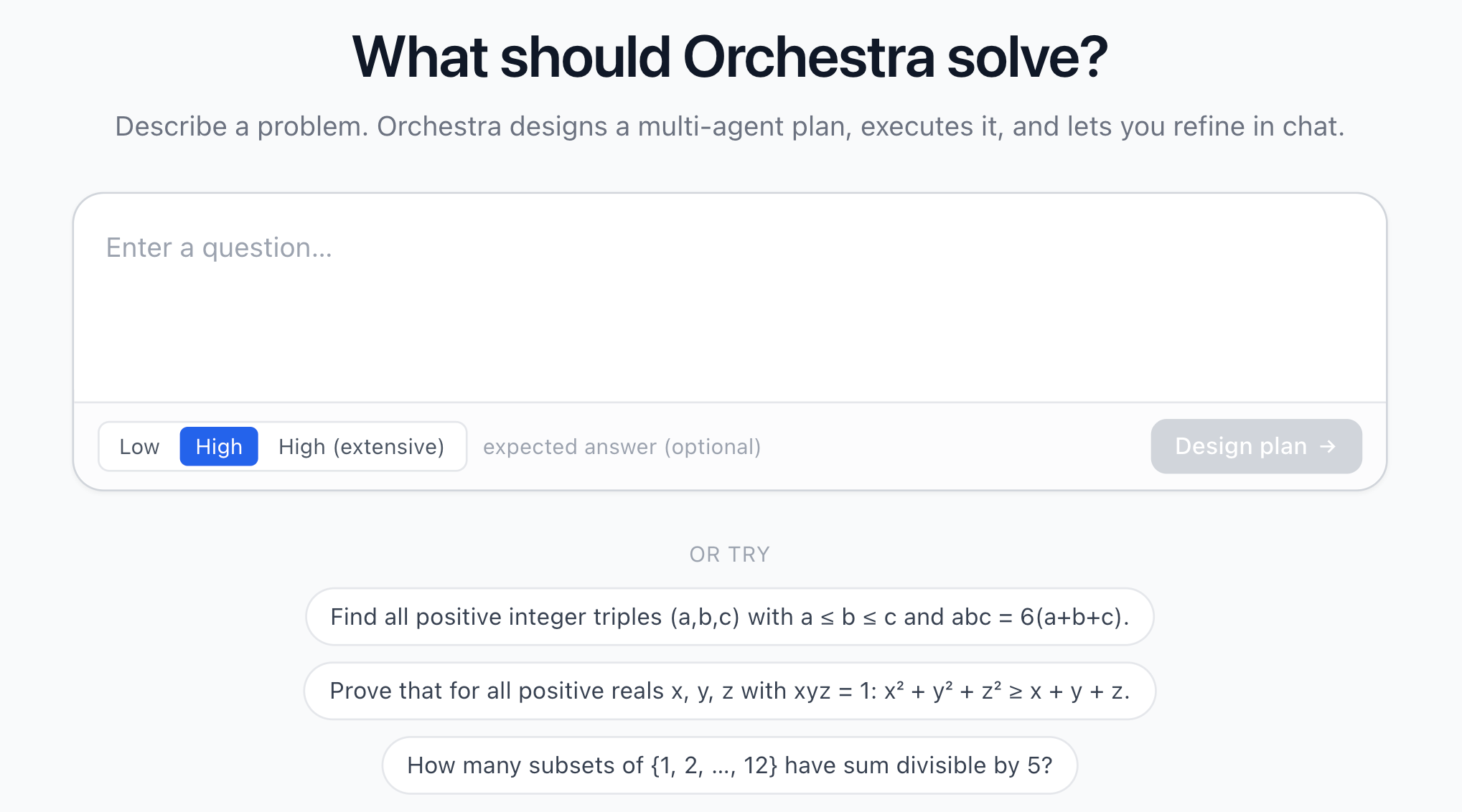This screenshot has height=812, width=1462.
Task: Place cursor in the question input box
Action: (x=729, y=301)
